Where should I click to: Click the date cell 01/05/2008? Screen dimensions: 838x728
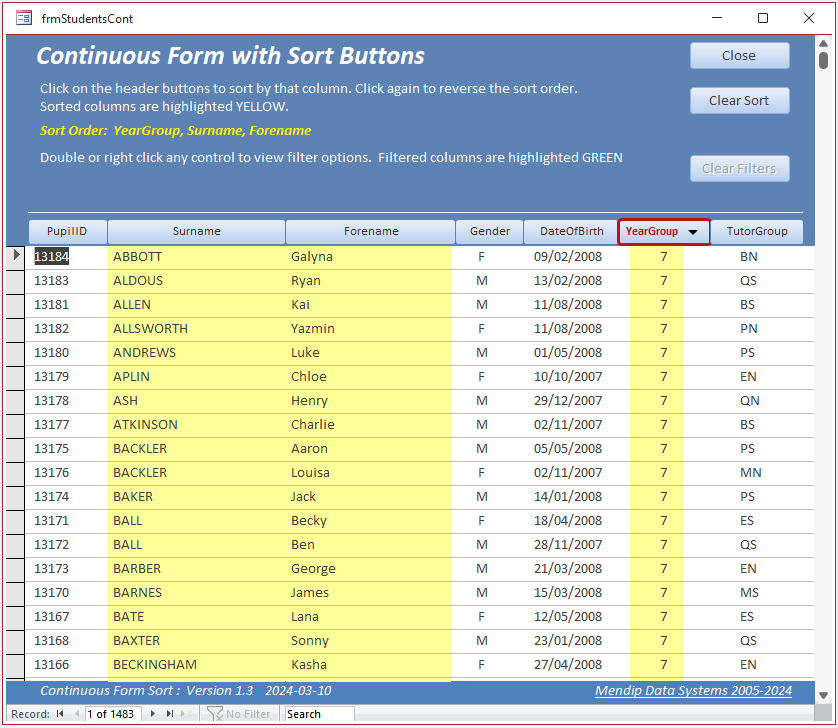click(568, 353)
